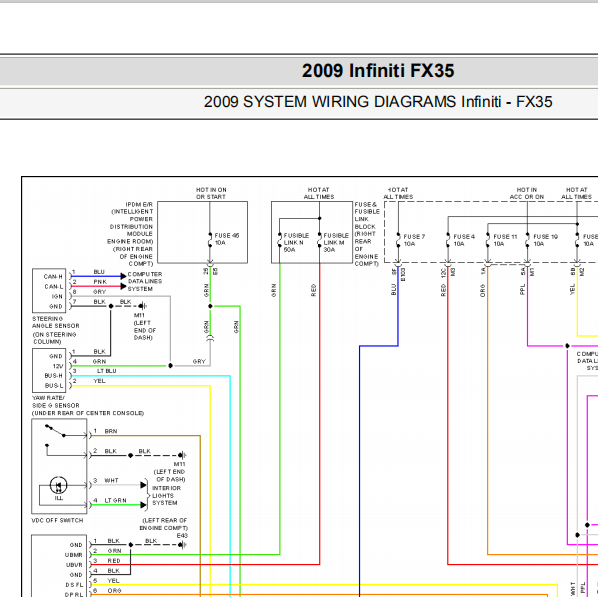The width and height of the screenshot is (598, 597).
Task: Click the "DP RL" terminal label
Action: (74, 595)
